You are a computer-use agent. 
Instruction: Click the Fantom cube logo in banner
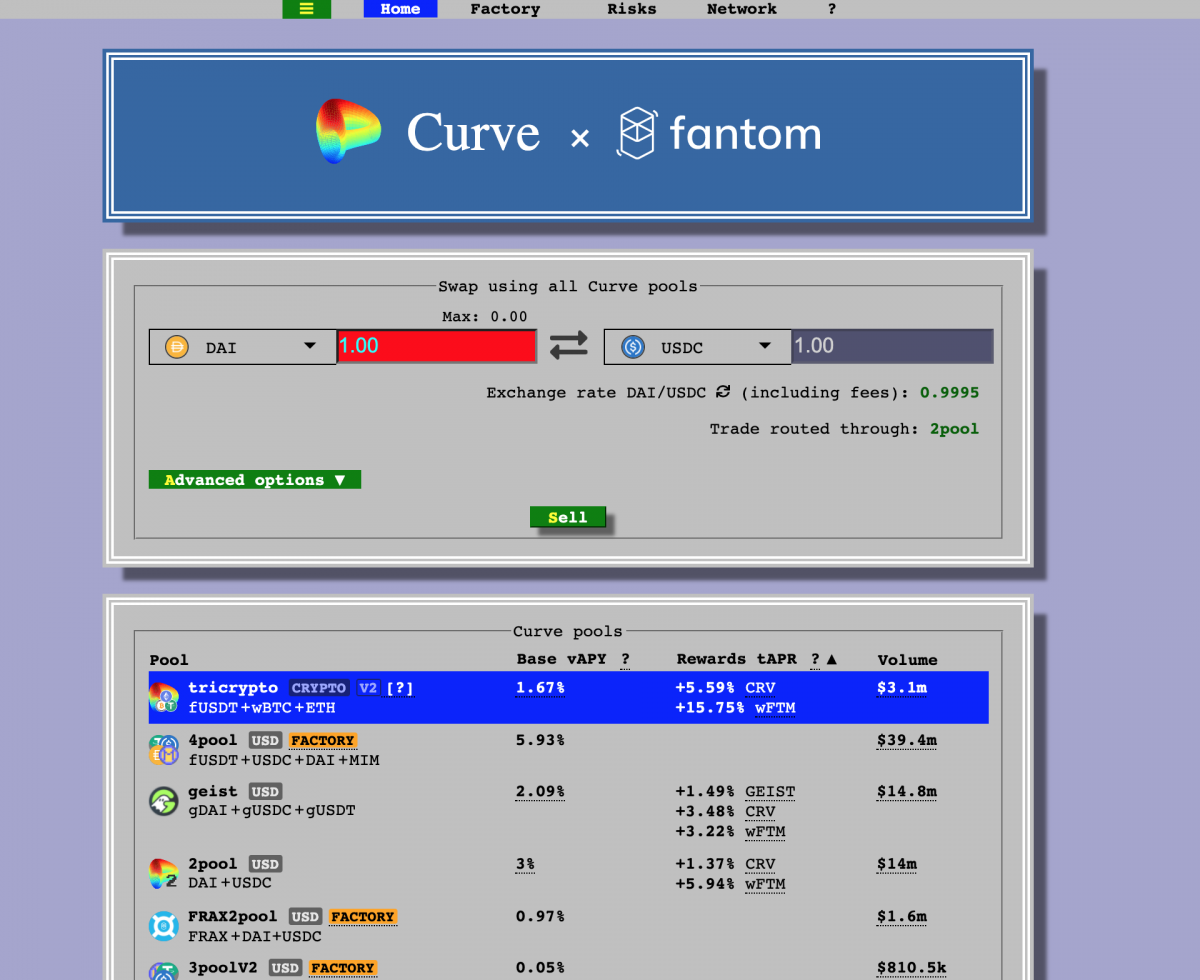tap(637, 133)
